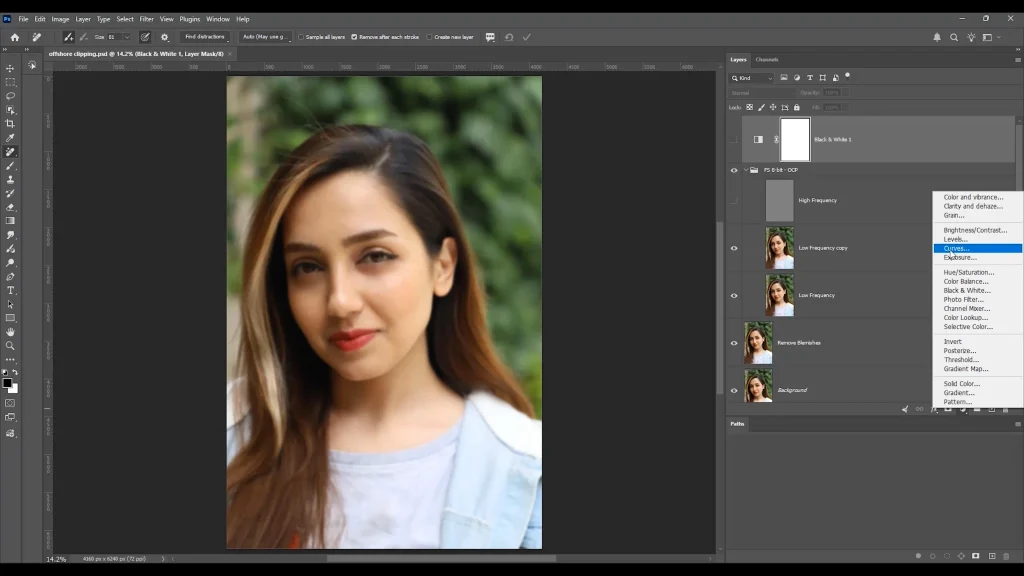Viewport: 1024px width, 576px height.
Task: Select the Brush tool
Action: click(x=10, y=166)
